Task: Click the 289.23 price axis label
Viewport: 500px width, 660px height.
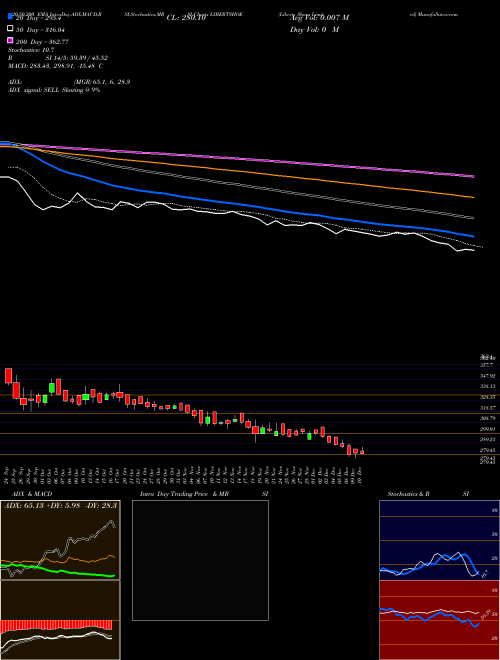Action: tap(489, 439)
